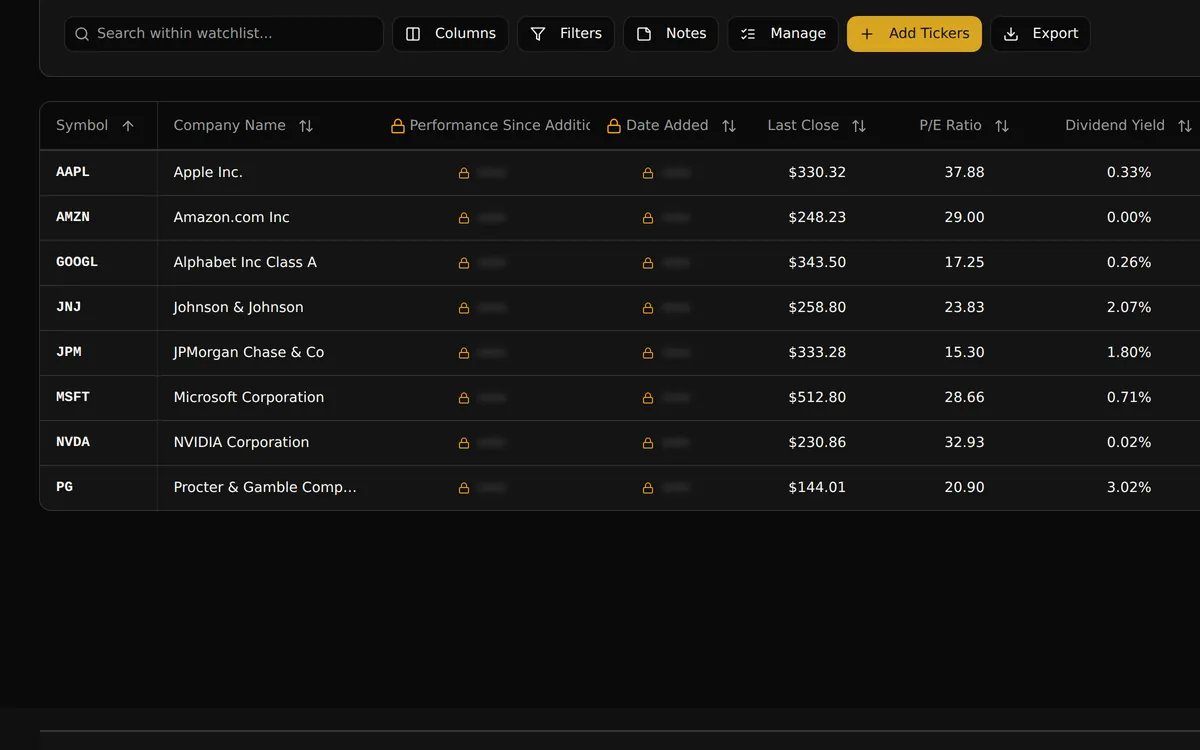Viewport: 1200px width, 750px height.
Task: Click the $248.23 last close value
Action: (817, 218)
